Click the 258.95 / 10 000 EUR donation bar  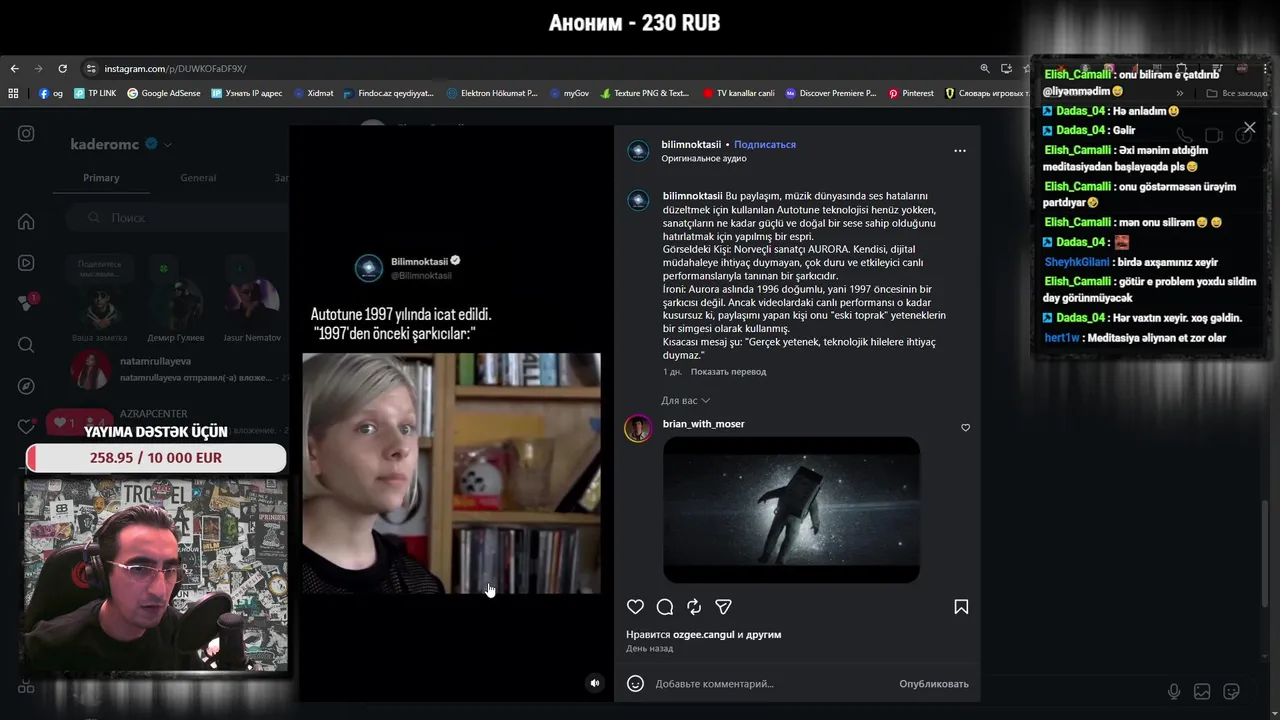(156, 458)
